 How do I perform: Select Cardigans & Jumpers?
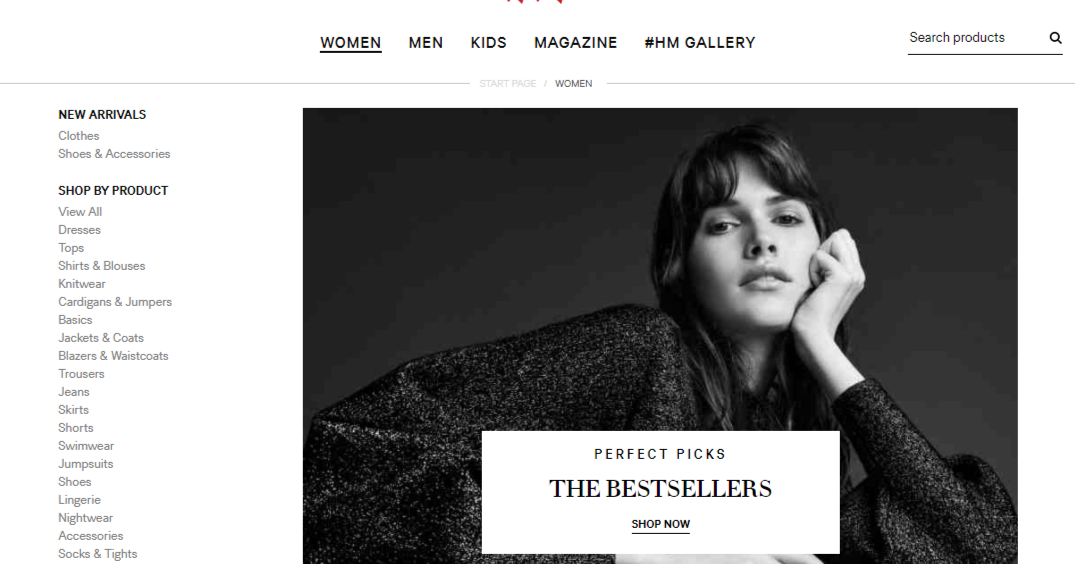coord(115,302)
